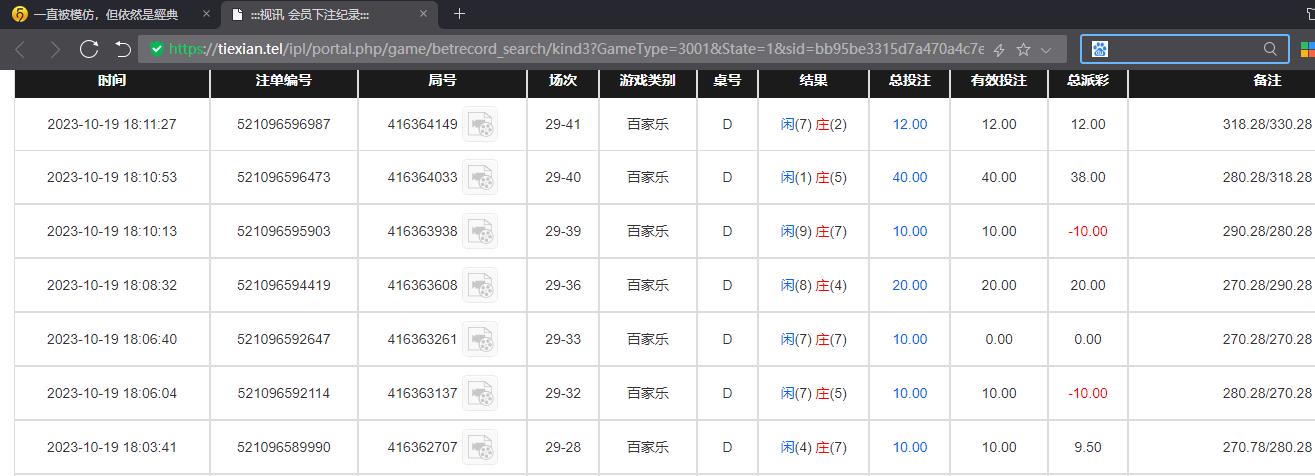This screenshot has width=1315, height=476.
Task: Click the 局号 column header
Action: pos(442,80)
